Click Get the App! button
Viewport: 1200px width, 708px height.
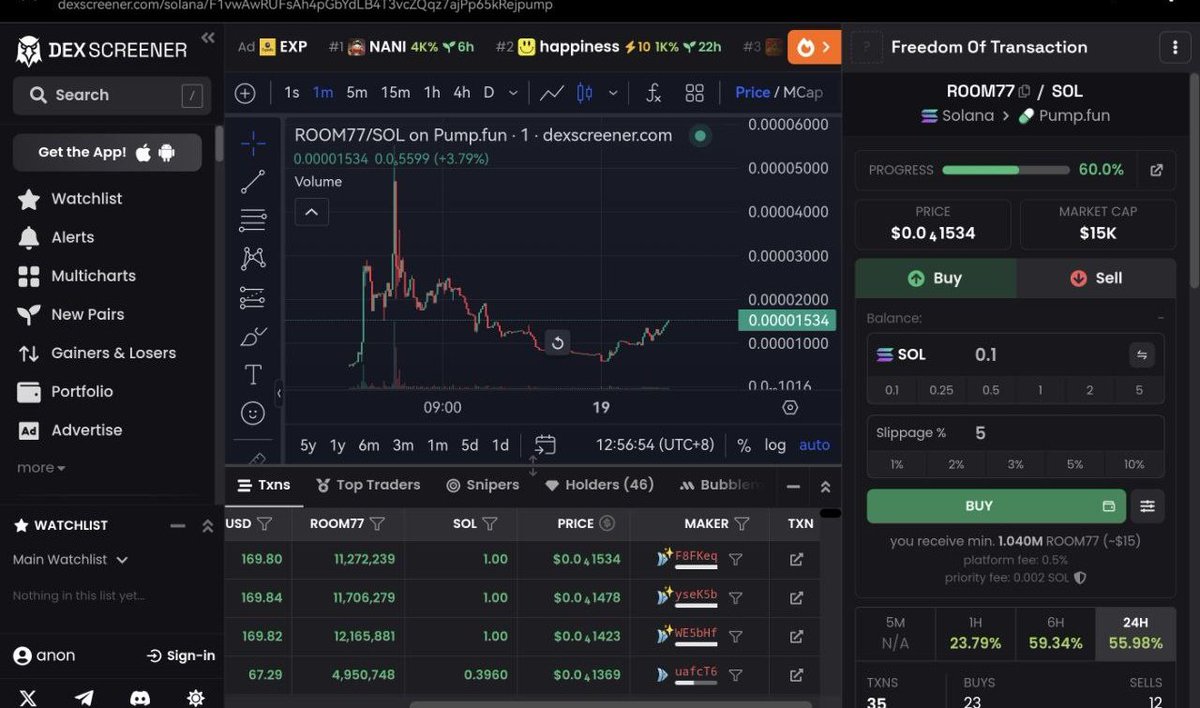[x=107, y=152]
